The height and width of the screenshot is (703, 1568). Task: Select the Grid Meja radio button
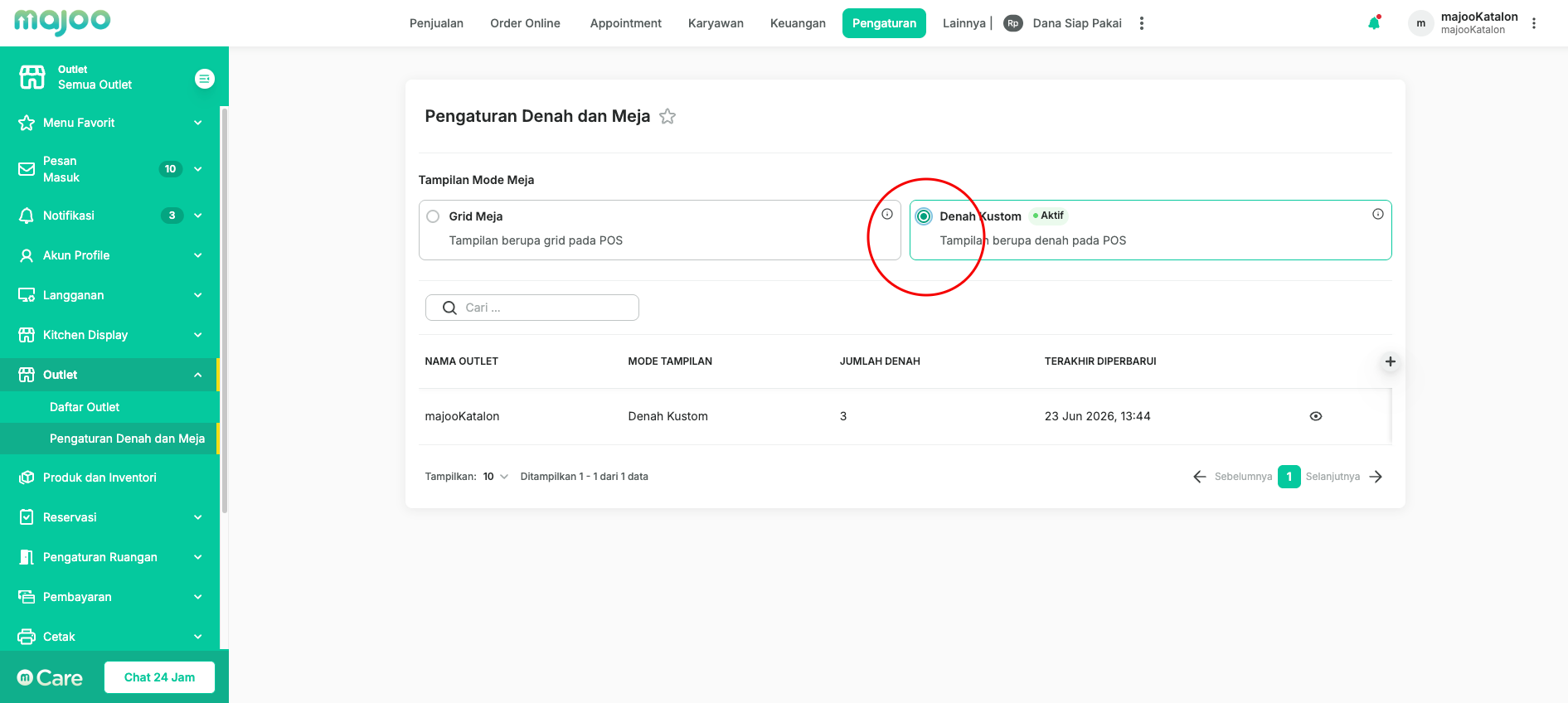[x=433, y=216]
